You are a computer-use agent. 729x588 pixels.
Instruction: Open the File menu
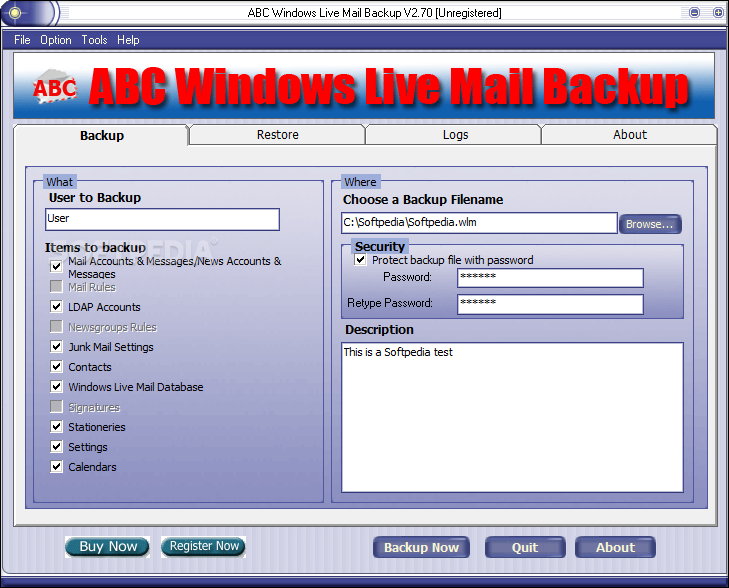[x=22, y=40]
